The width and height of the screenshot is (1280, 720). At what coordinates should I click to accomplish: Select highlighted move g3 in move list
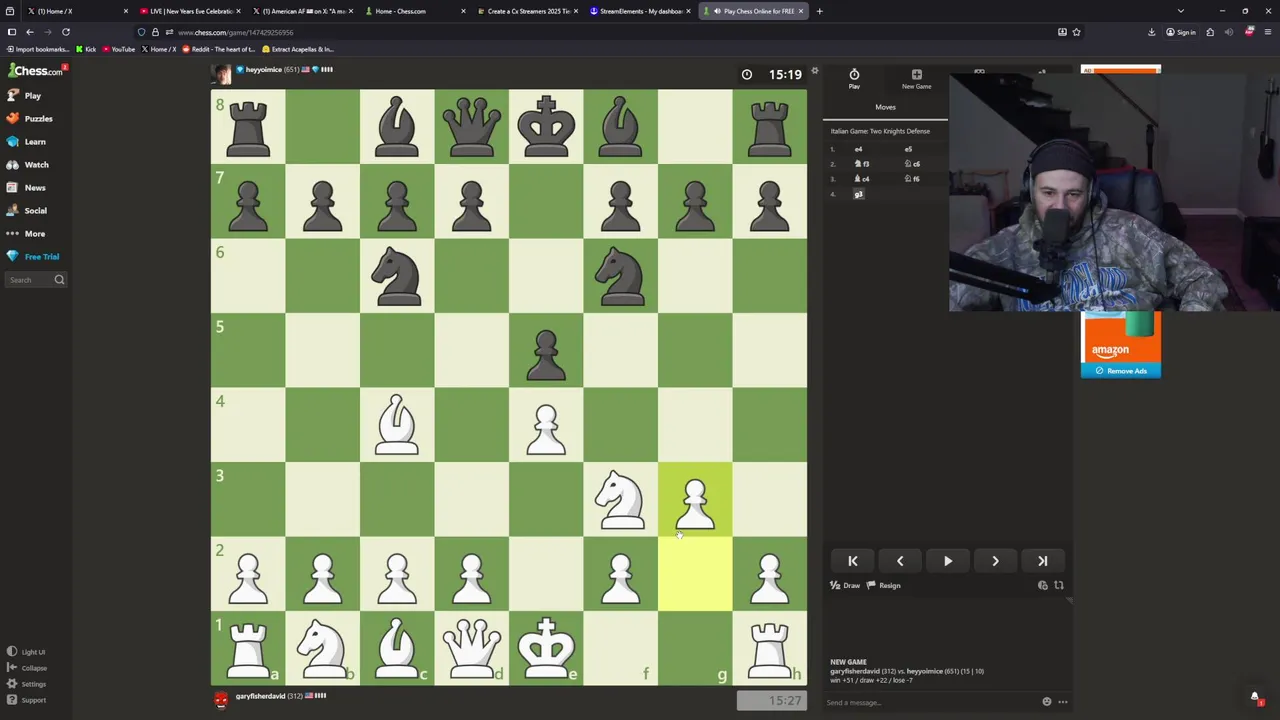pyautogui.click(x=858, y=194)
